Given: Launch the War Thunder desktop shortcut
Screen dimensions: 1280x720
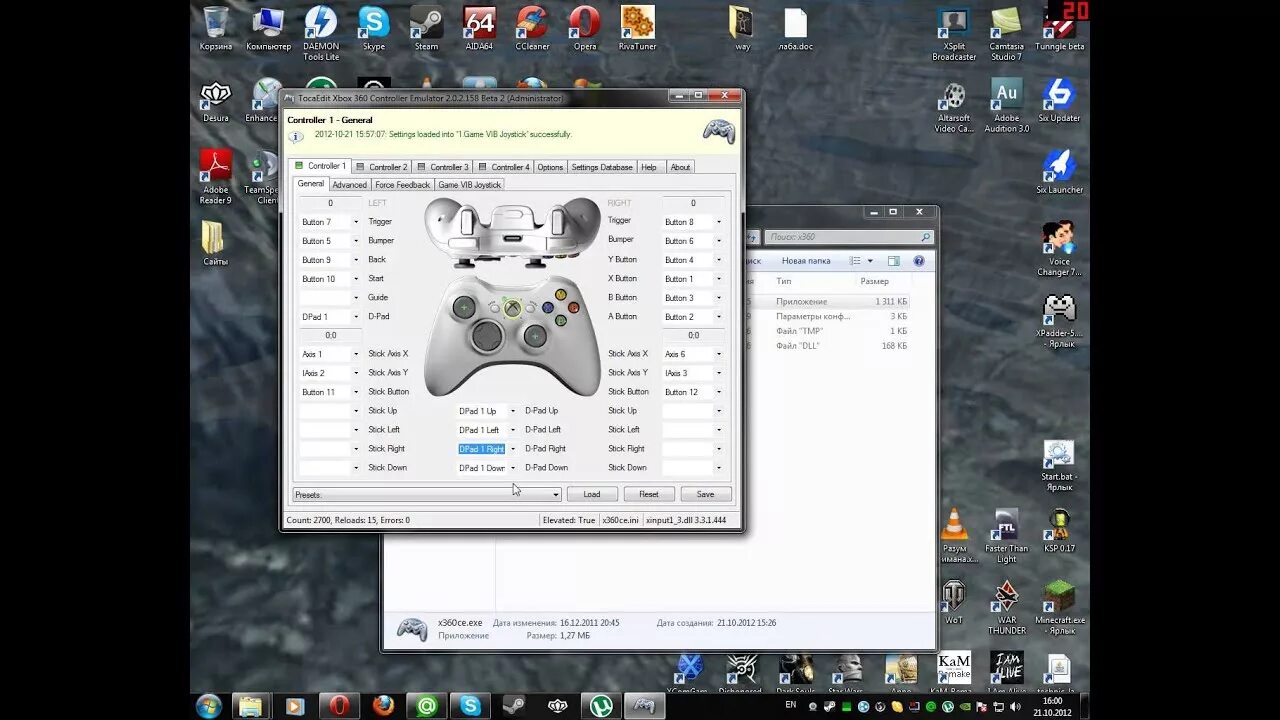Looking at the screenshot, I should click(x=1007, y=608).
